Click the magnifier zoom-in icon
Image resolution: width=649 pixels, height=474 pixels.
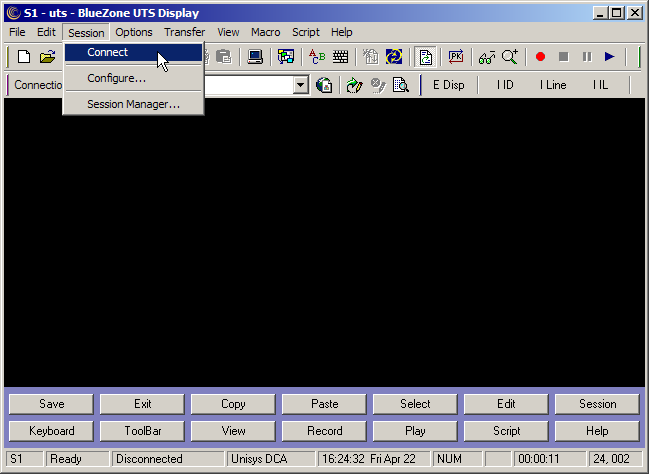pos(510,57)
